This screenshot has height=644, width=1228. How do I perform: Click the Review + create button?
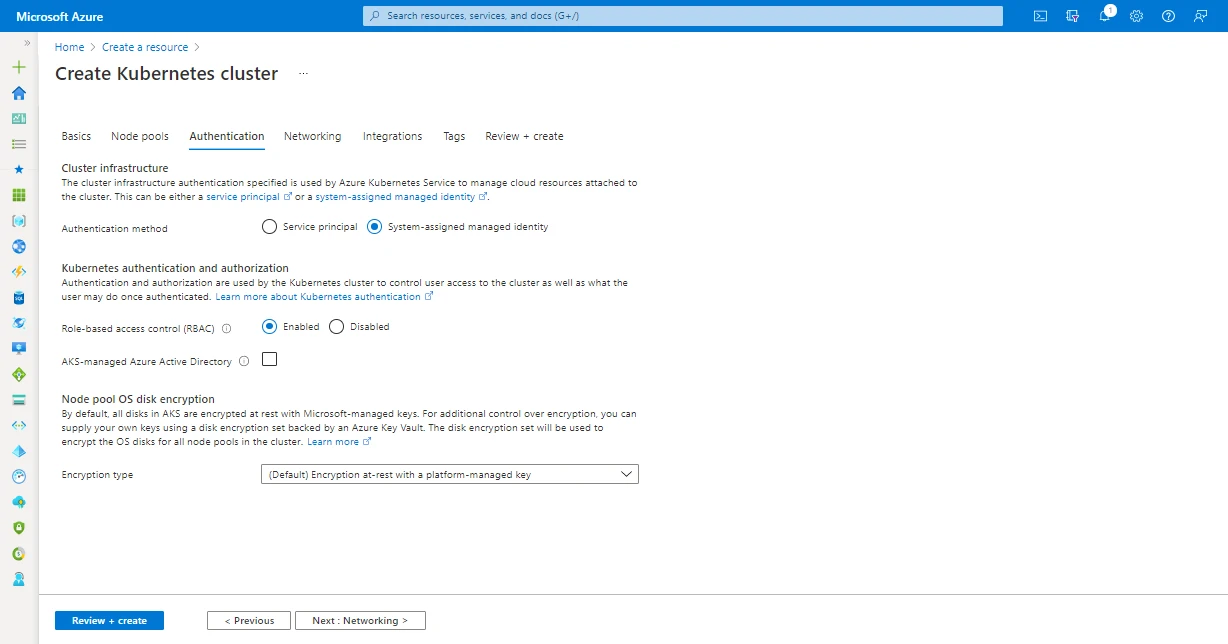tap(109, 620)
